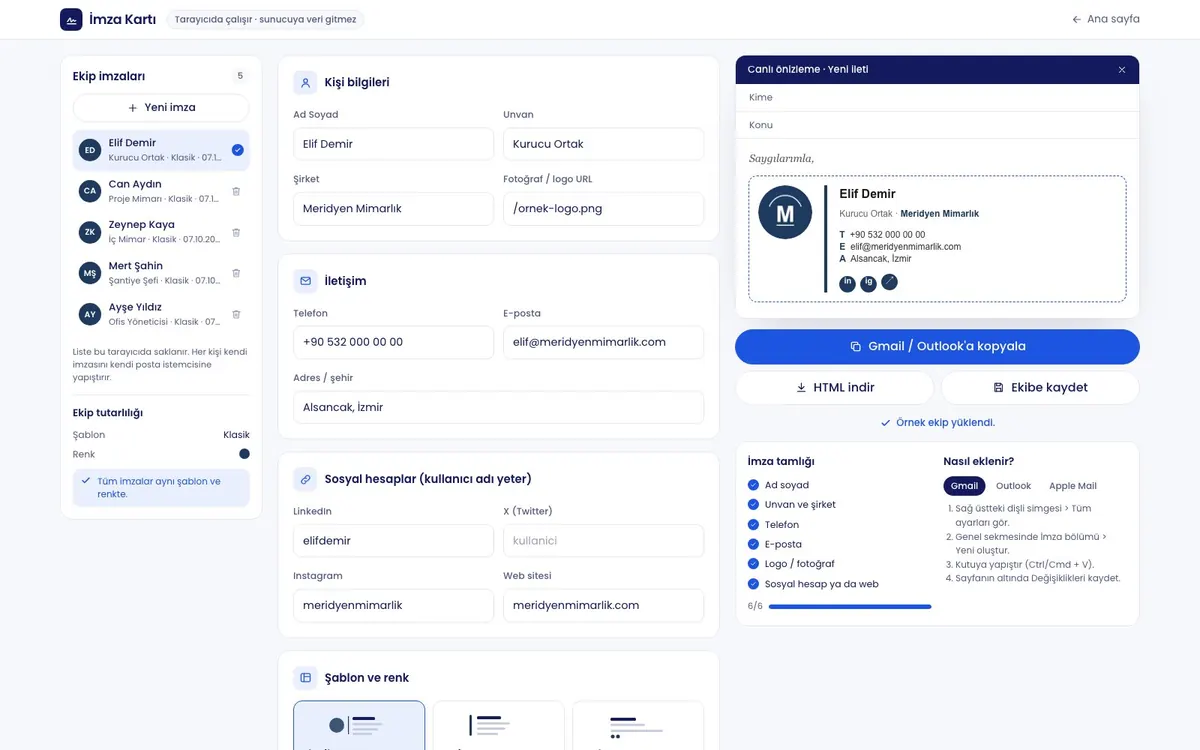Click the İmza Kartı logo icon

click(71, 19)
